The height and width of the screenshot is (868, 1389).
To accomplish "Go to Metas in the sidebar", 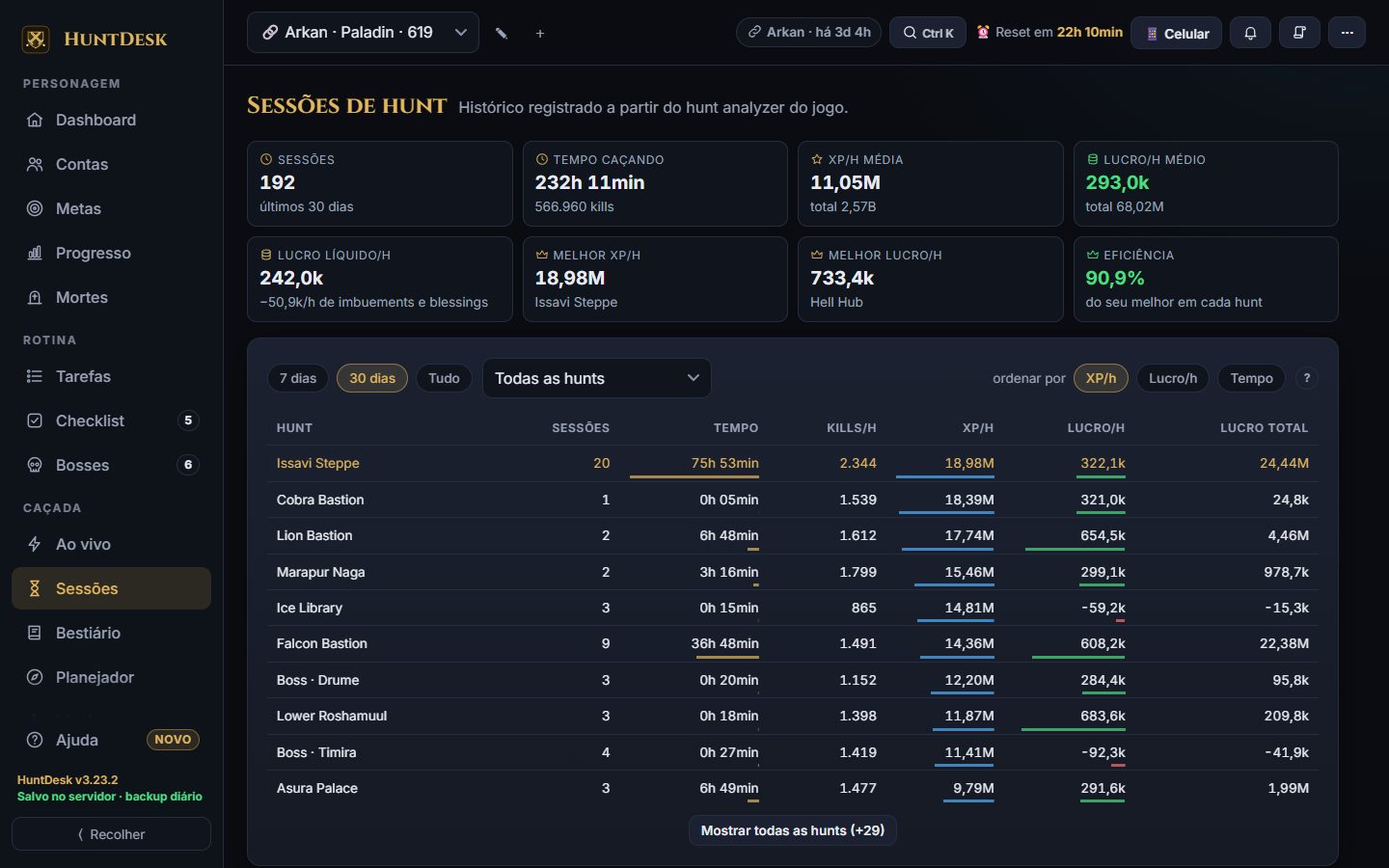I will [111, 208].
